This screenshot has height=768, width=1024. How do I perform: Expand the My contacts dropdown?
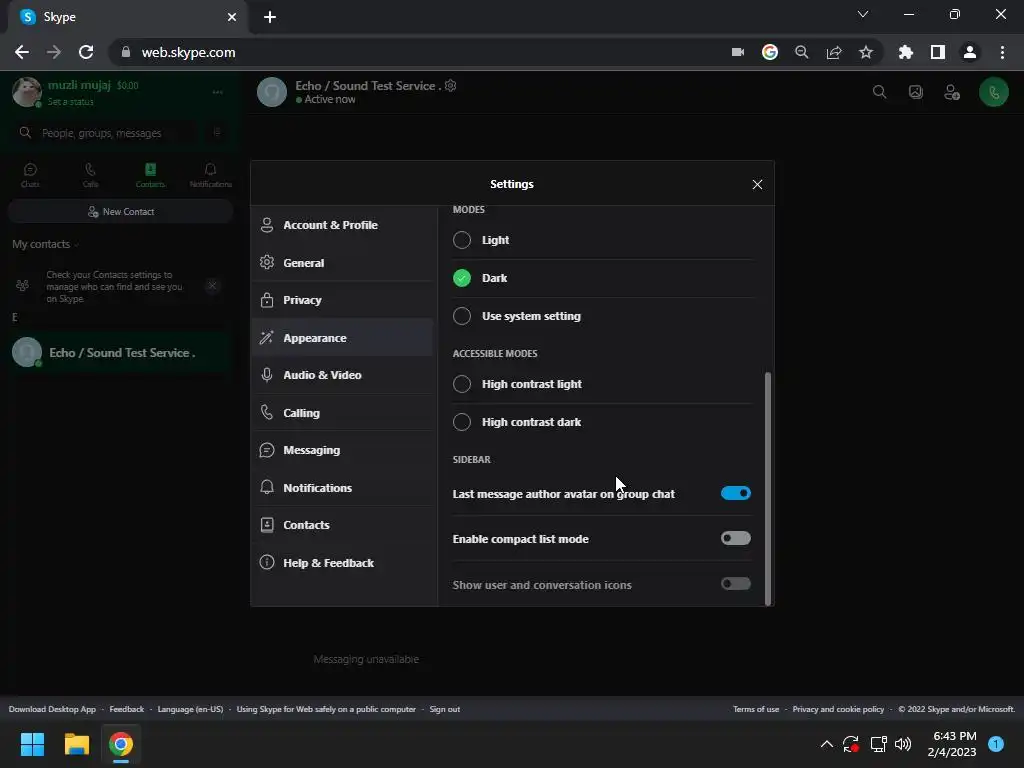[46, 244]
